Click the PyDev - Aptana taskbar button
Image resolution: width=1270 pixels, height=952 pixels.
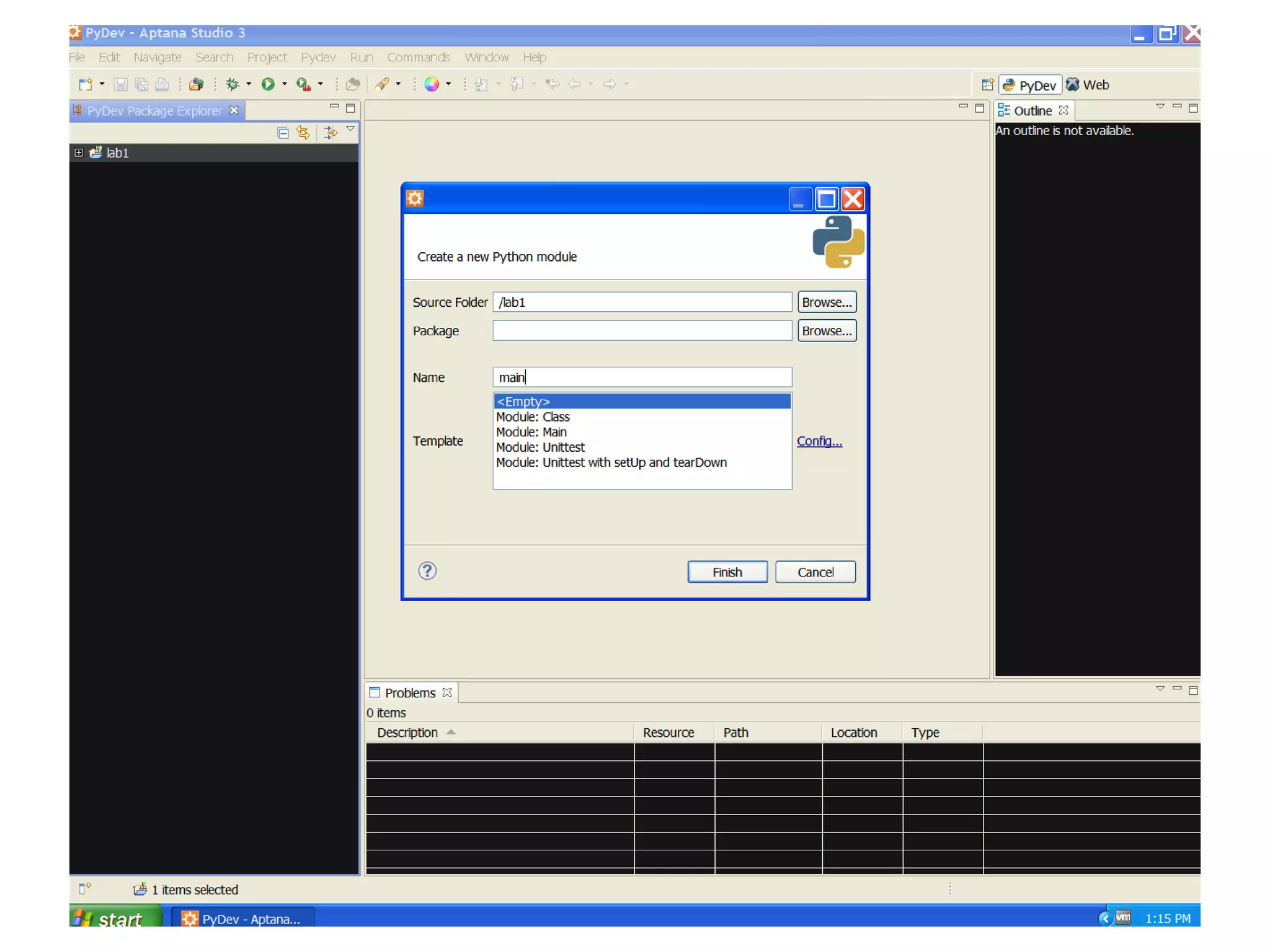[x=242, y=919]
